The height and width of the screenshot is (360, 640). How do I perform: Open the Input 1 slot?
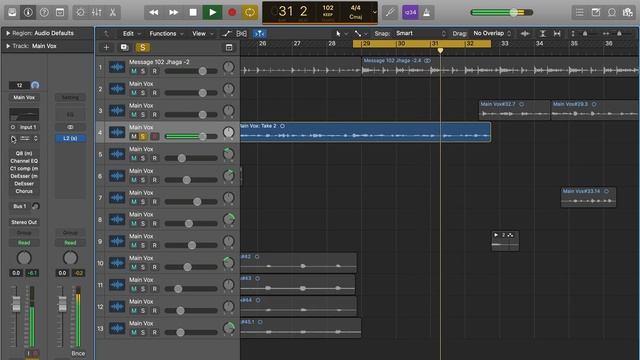coord(28,127)
